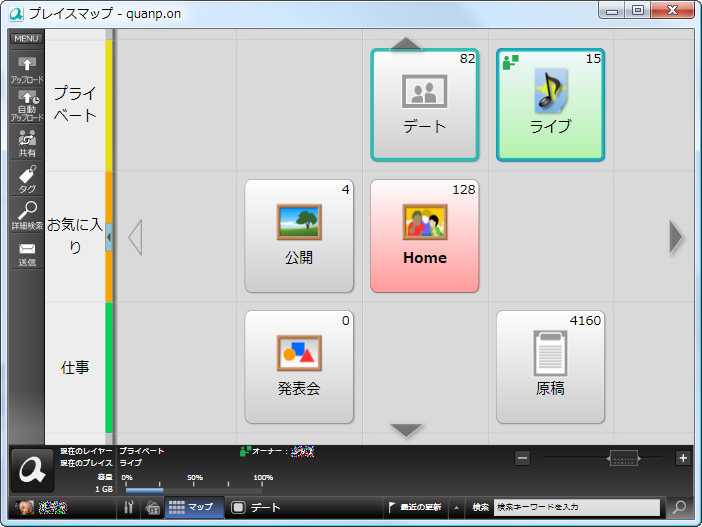Screen dimensions: 702x527
Task: Click the family photo icon in Home
Action: click(425, 222)
